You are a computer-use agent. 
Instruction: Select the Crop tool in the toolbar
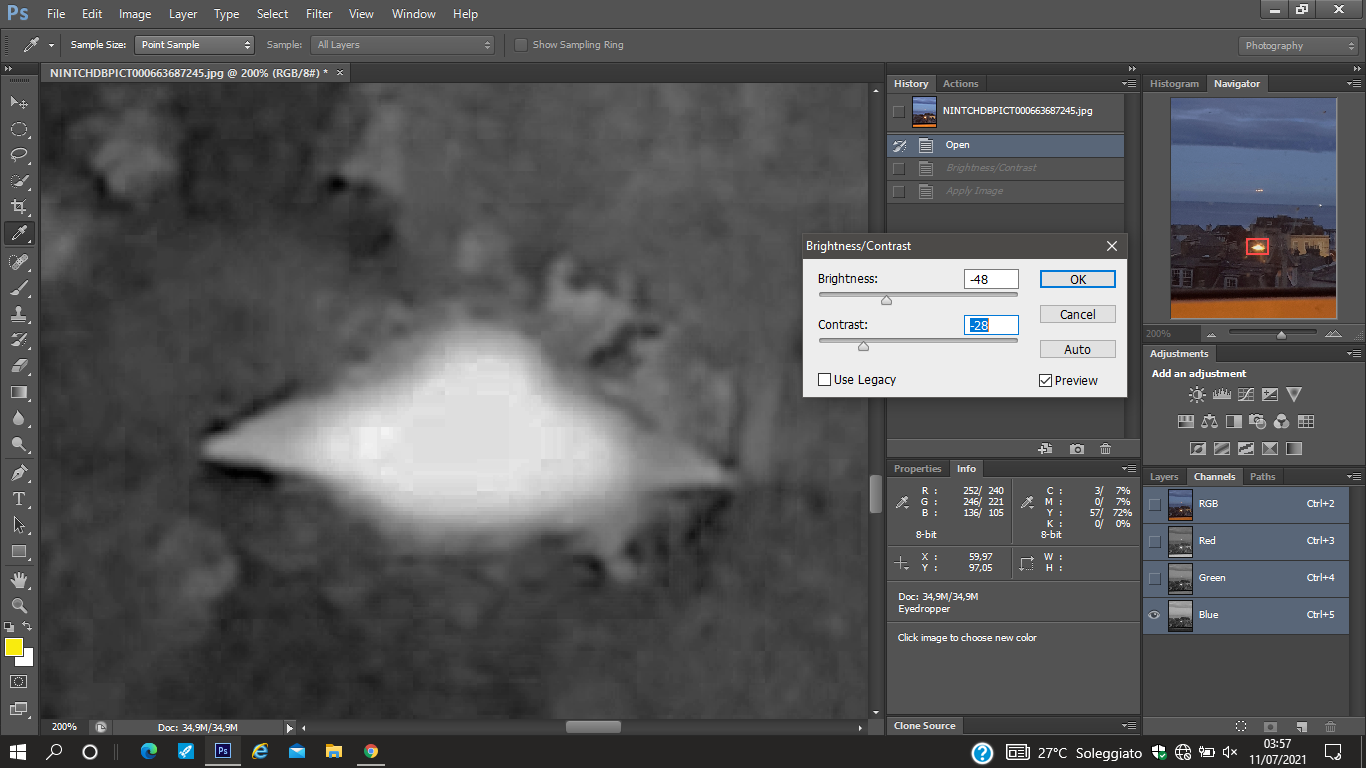point(18,207)
